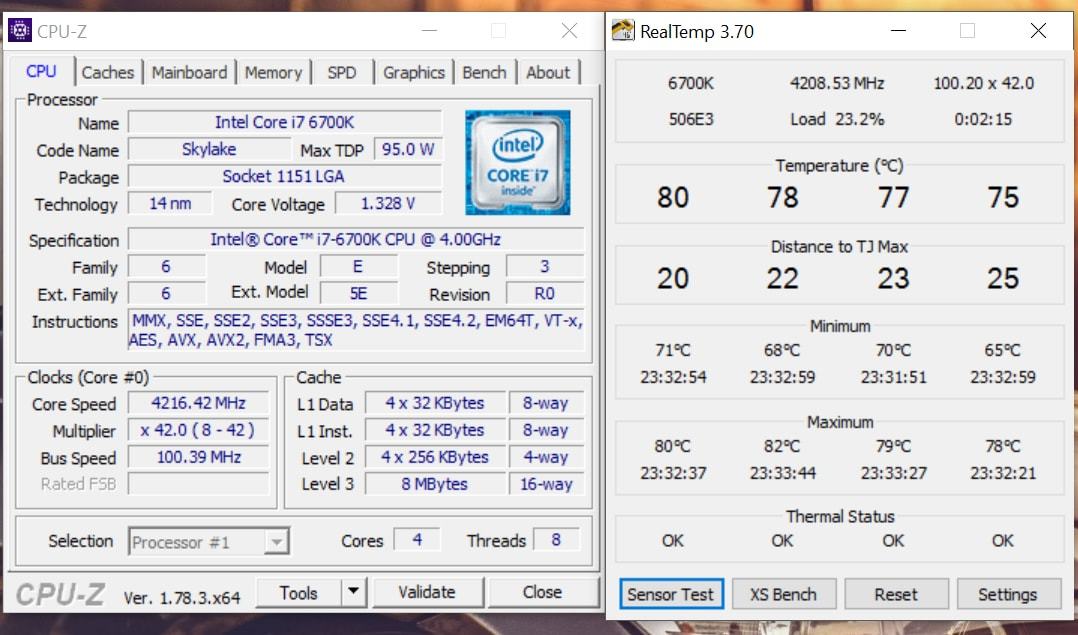Click the Cores count '4'

417,540
